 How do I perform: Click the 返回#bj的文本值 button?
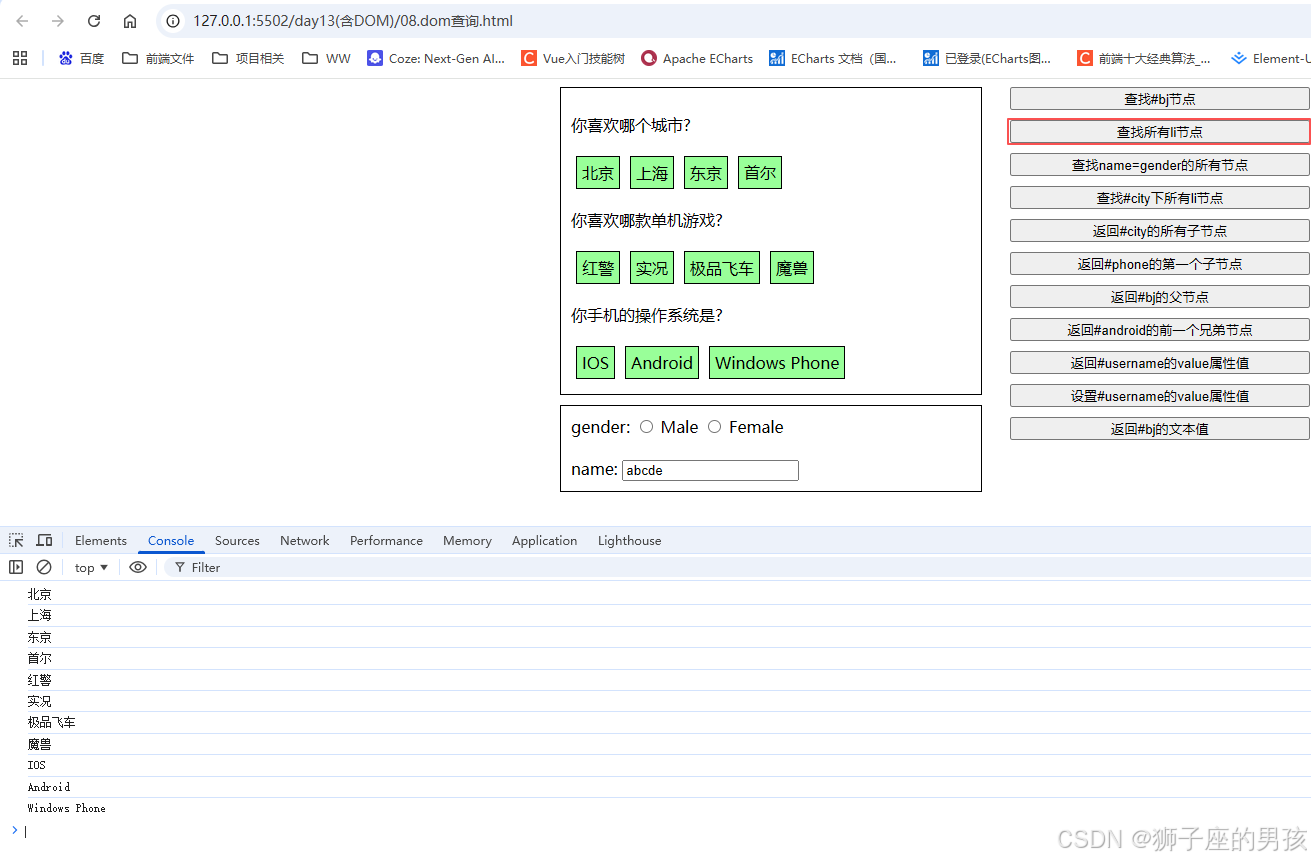click(x=1159, y=428)
